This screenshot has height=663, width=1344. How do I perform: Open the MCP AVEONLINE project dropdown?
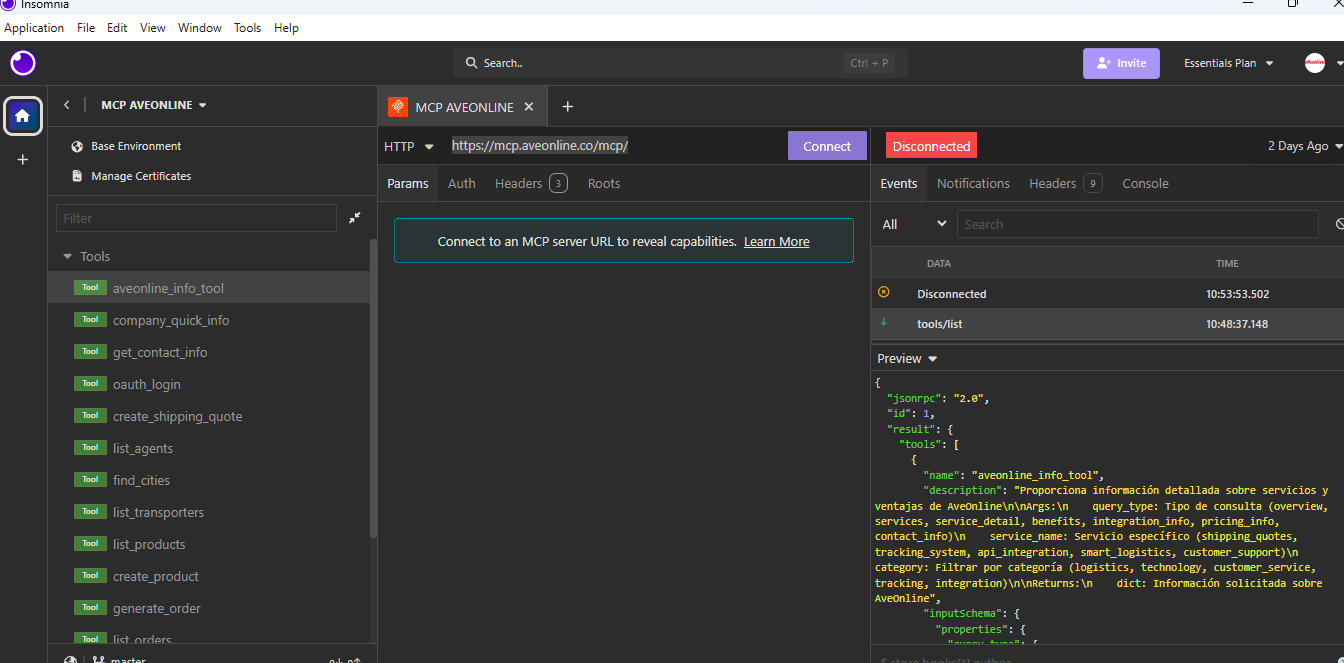(154, 105)
